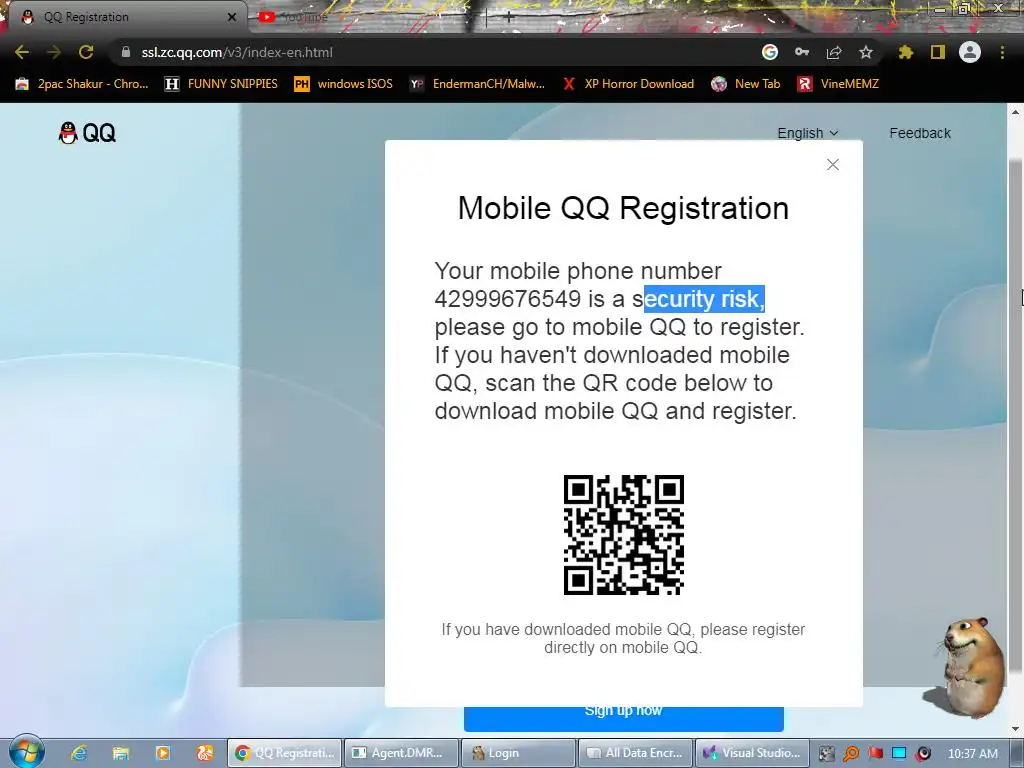Open the 2pac Shakur bookmark

[x=82, y=84]
